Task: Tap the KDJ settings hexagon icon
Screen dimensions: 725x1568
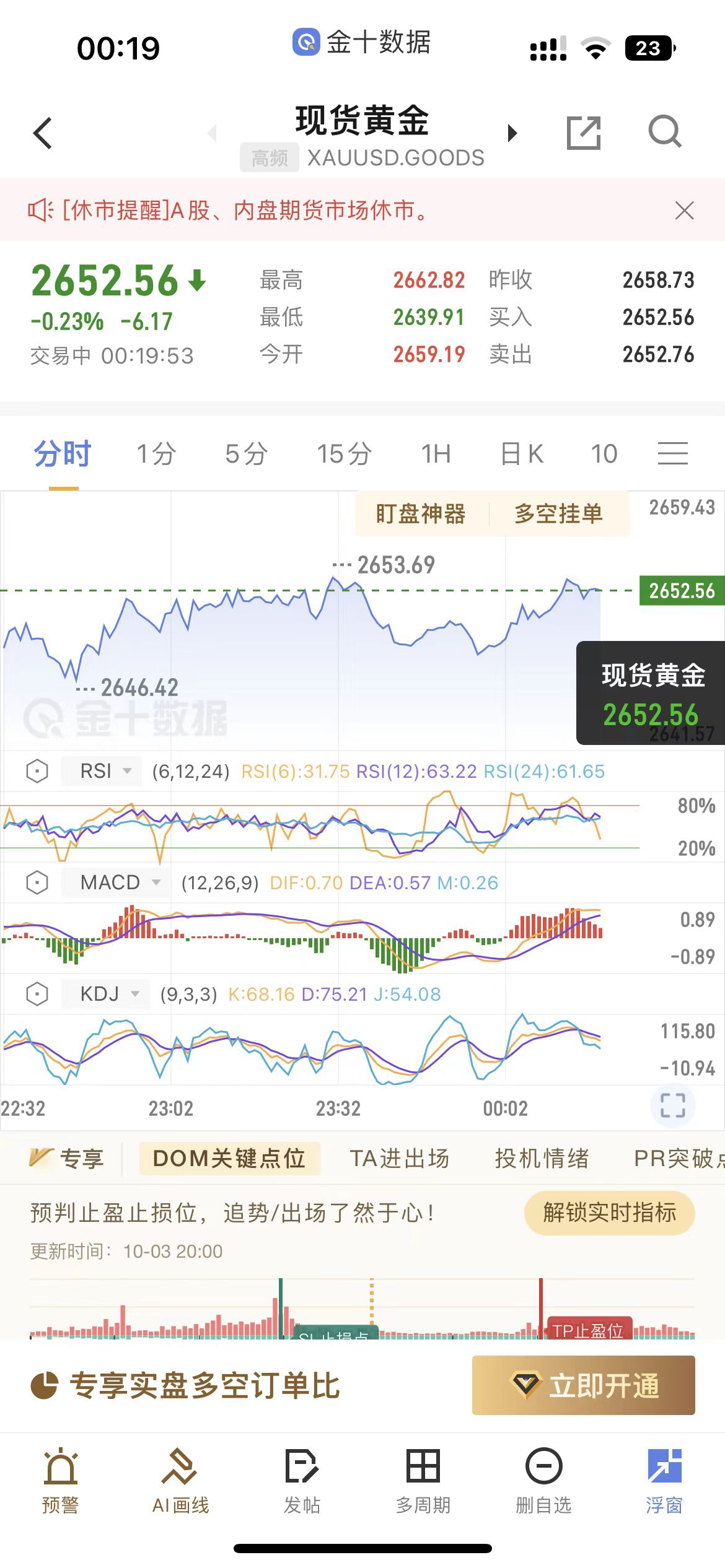Action: coord(37,994)
